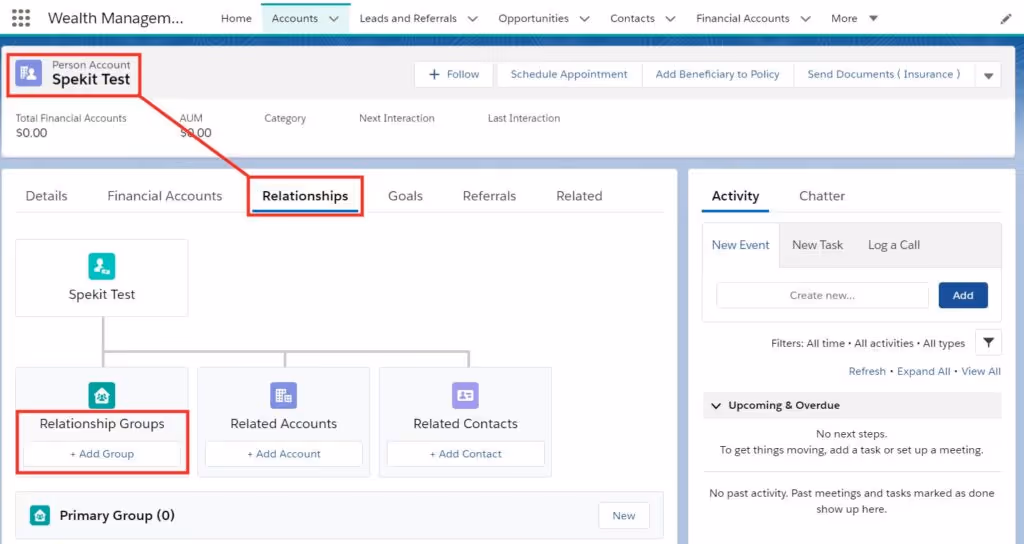1024x544 pixels.
Task: Open the Opportunities navigation tab
Action: (534, 18)
